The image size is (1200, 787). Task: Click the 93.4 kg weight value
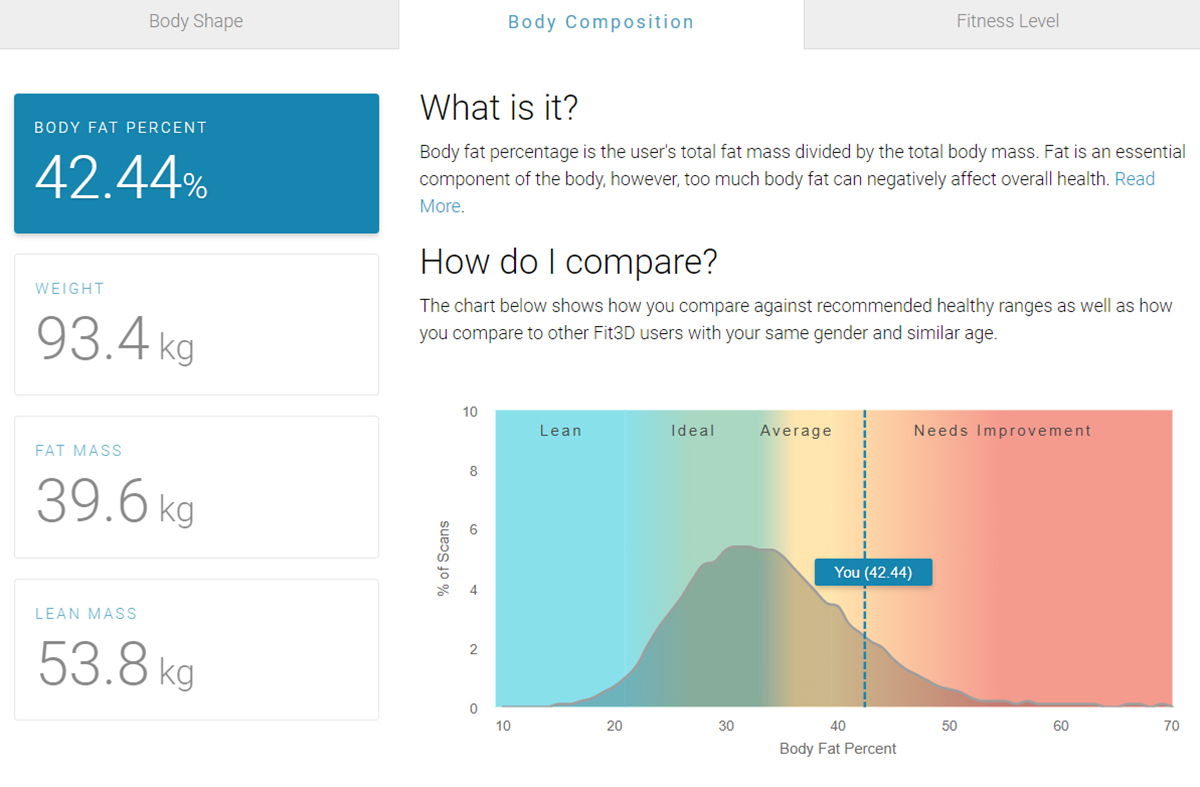(115, 339)
